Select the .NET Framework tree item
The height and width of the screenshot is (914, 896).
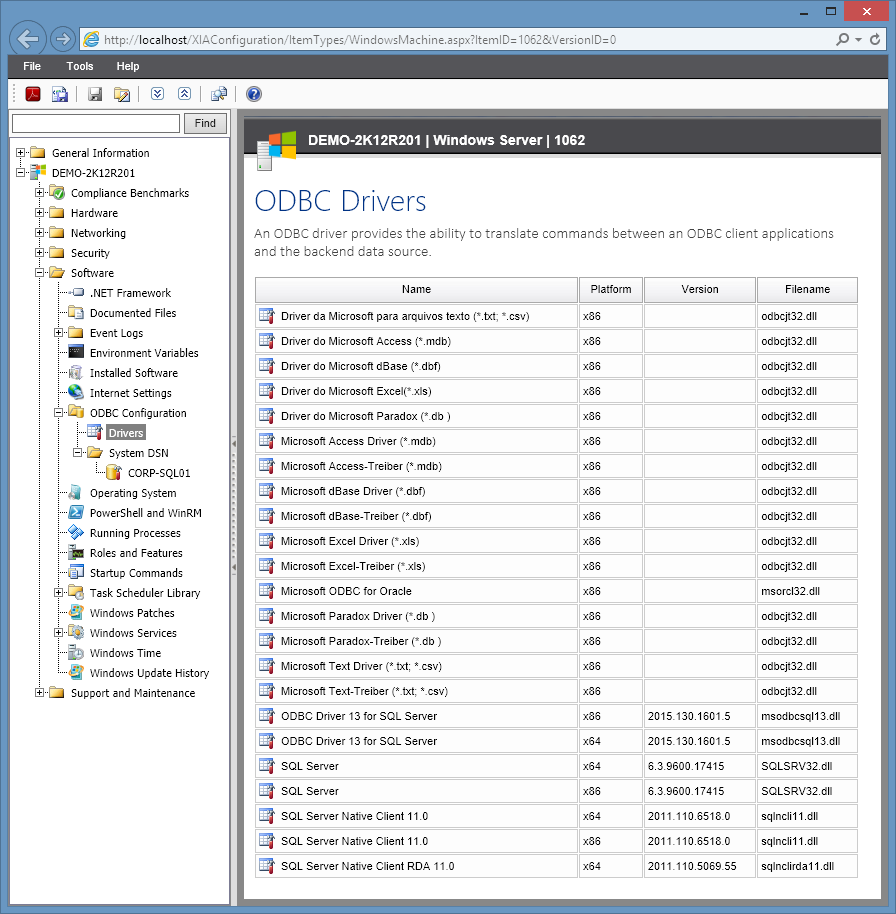coord(130,293)
